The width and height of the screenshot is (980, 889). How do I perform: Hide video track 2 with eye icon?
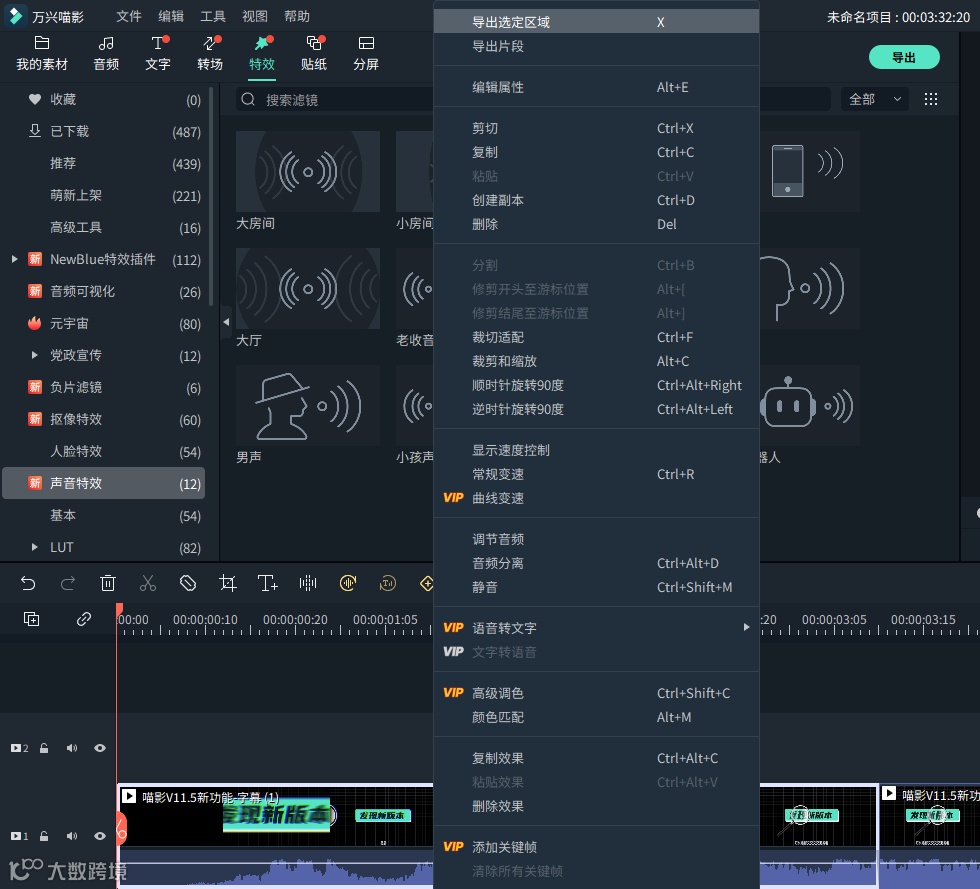click(x=100, y=748)
